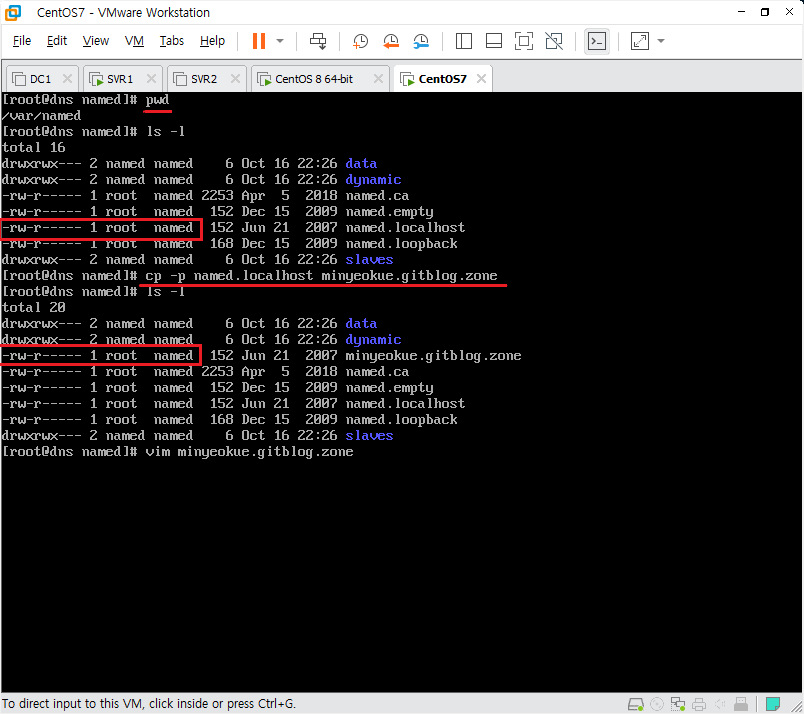804x714 pixels.
Task: Toggle the library sidebar panel
Action: [x=464, y=41]
